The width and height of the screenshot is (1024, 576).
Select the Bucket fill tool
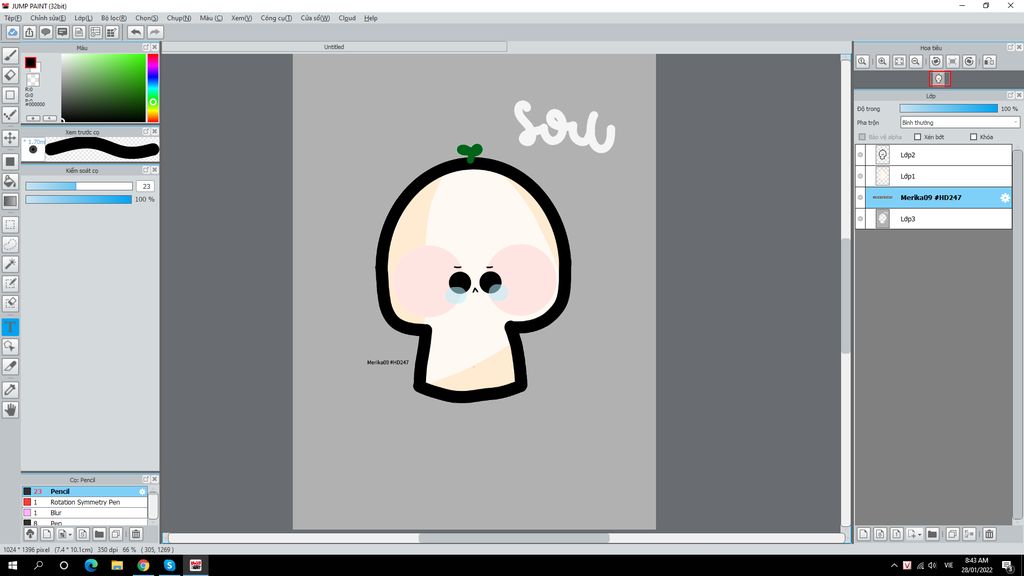click(10, 181)
